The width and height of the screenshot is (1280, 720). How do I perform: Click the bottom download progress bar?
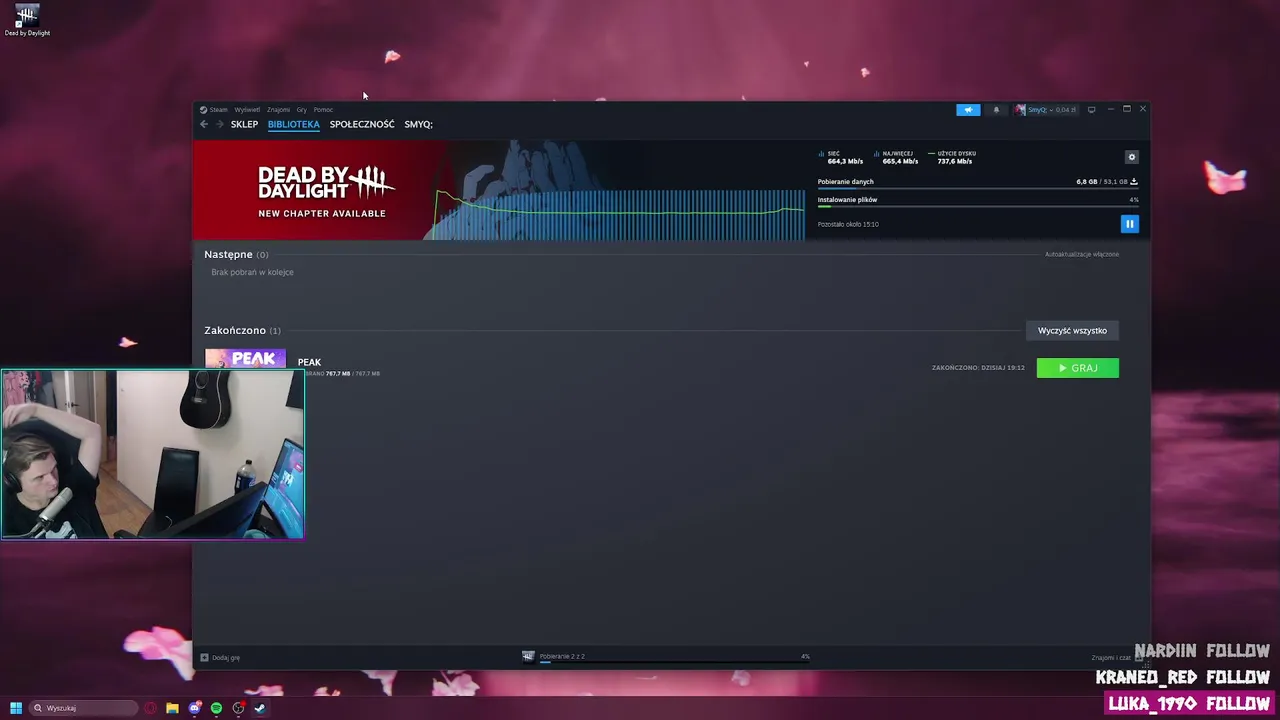click(675, 662)
